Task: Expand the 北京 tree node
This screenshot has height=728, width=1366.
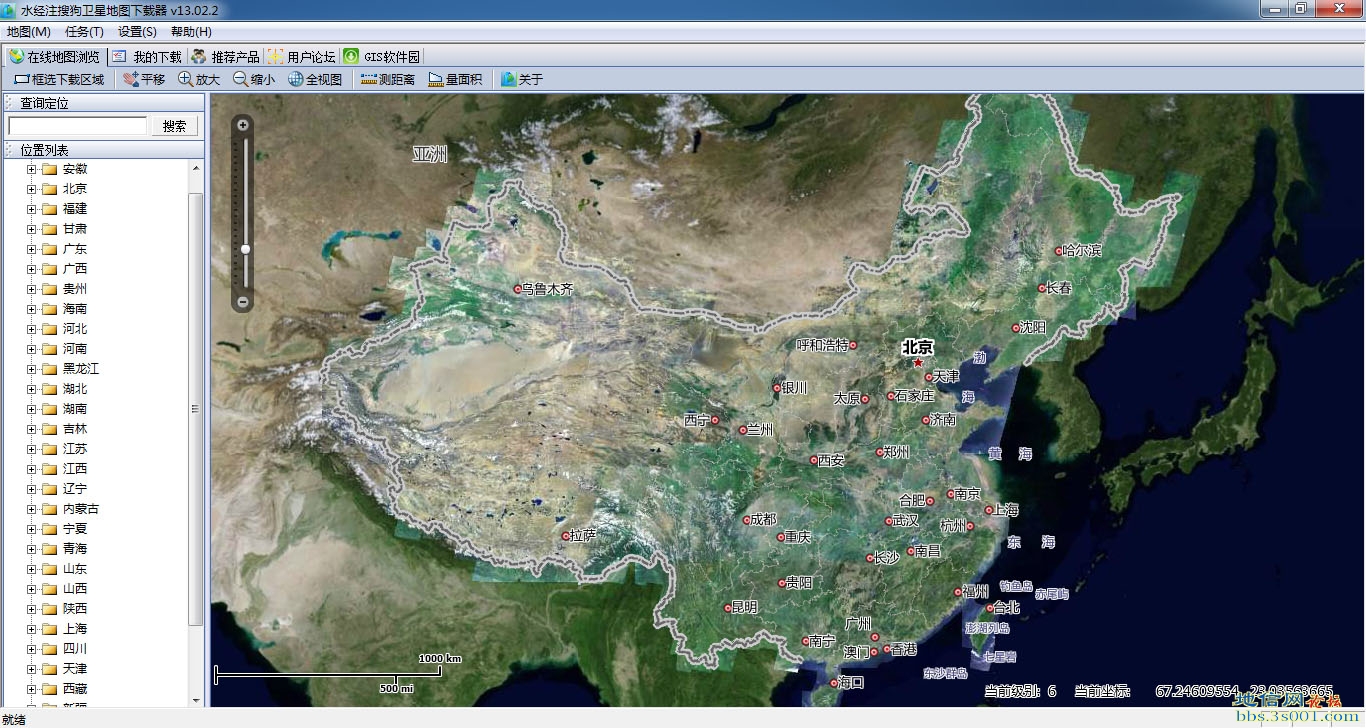Action: pos(31,189)
